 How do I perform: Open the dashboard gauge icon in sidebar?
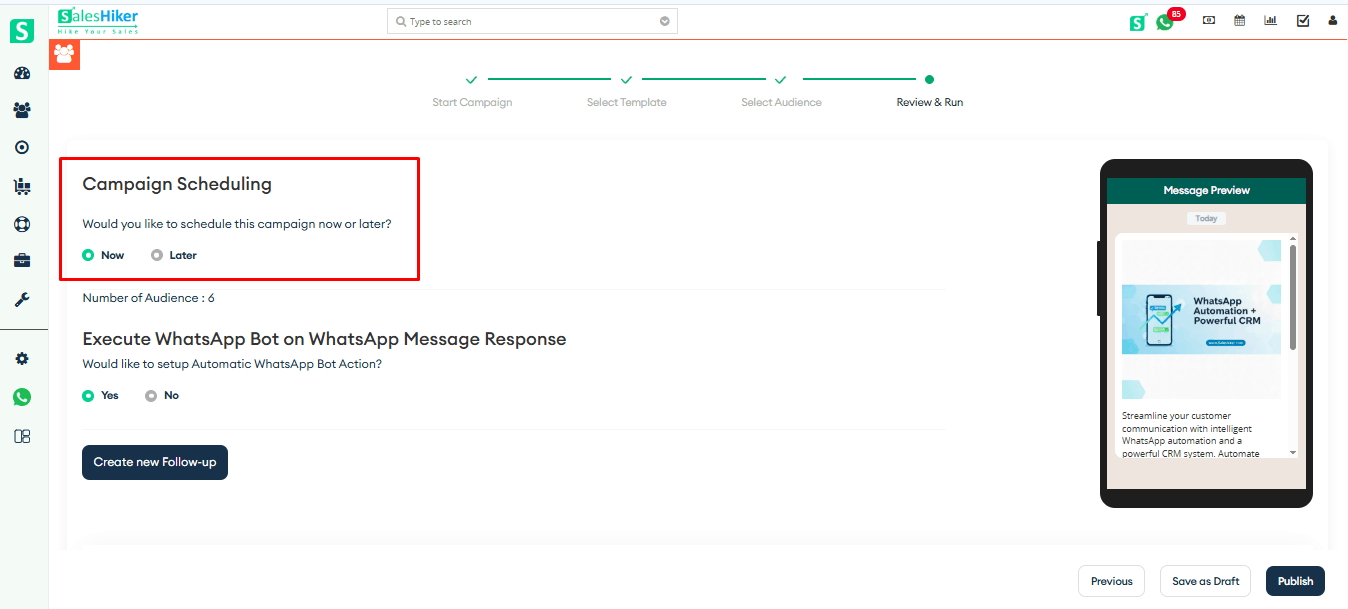pos(22,73)
